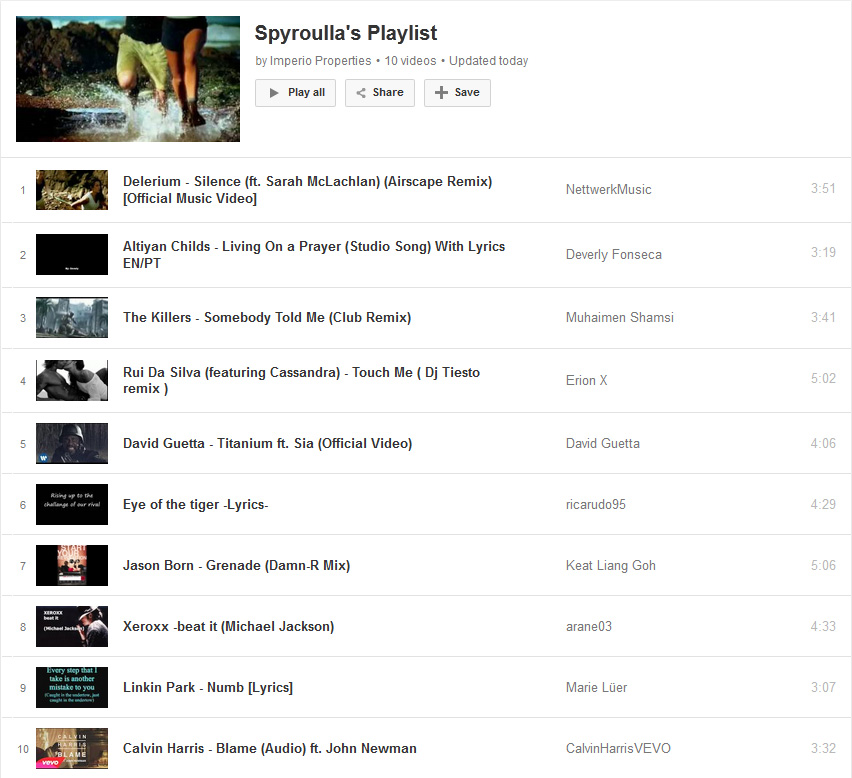Play Delerium - Silence Airscape Remix title
852x778 pixels.
[308, 190]
